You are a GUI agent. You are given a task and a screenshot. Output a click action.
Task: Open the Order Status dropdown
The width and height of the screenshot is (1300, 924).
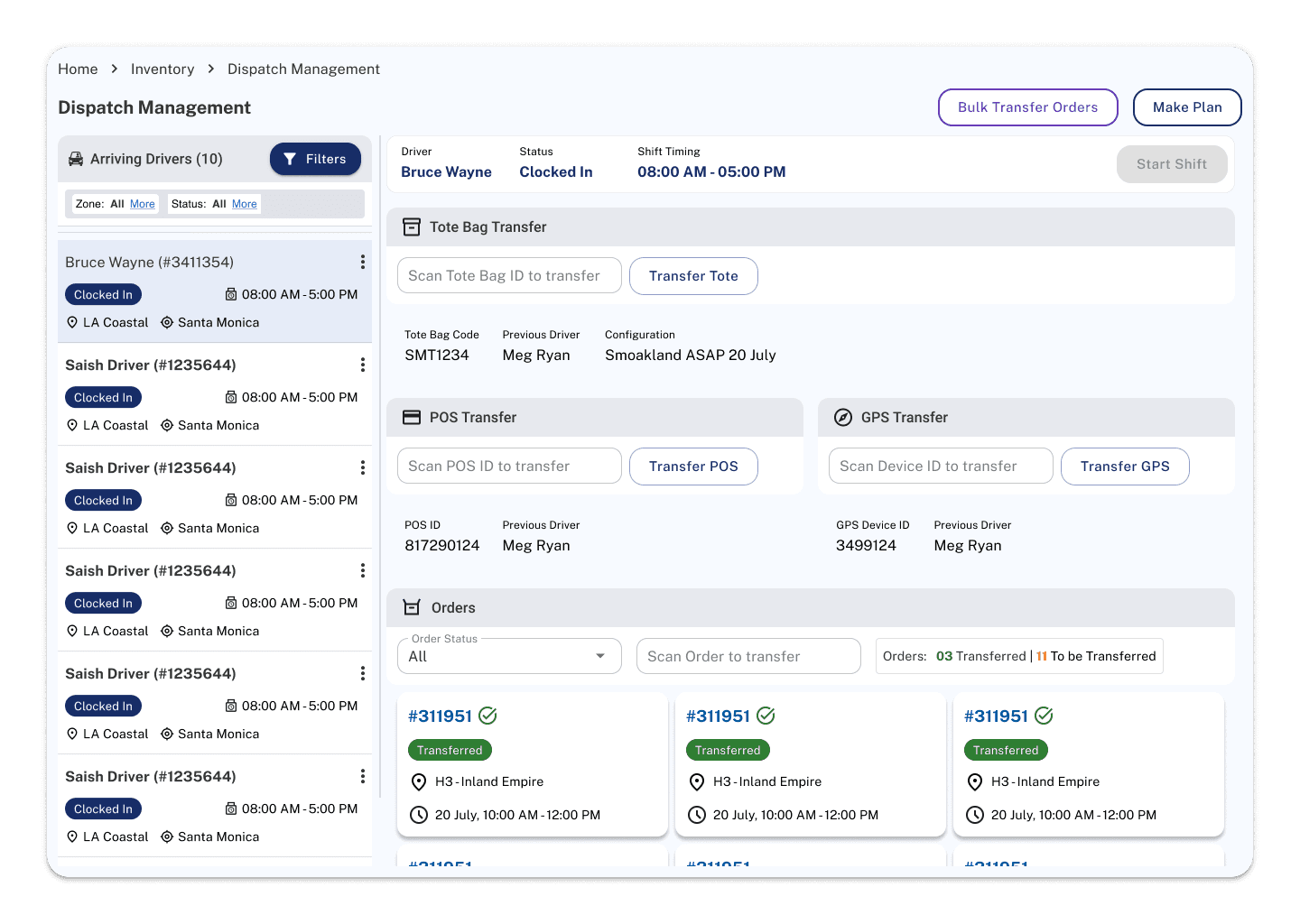509,656
